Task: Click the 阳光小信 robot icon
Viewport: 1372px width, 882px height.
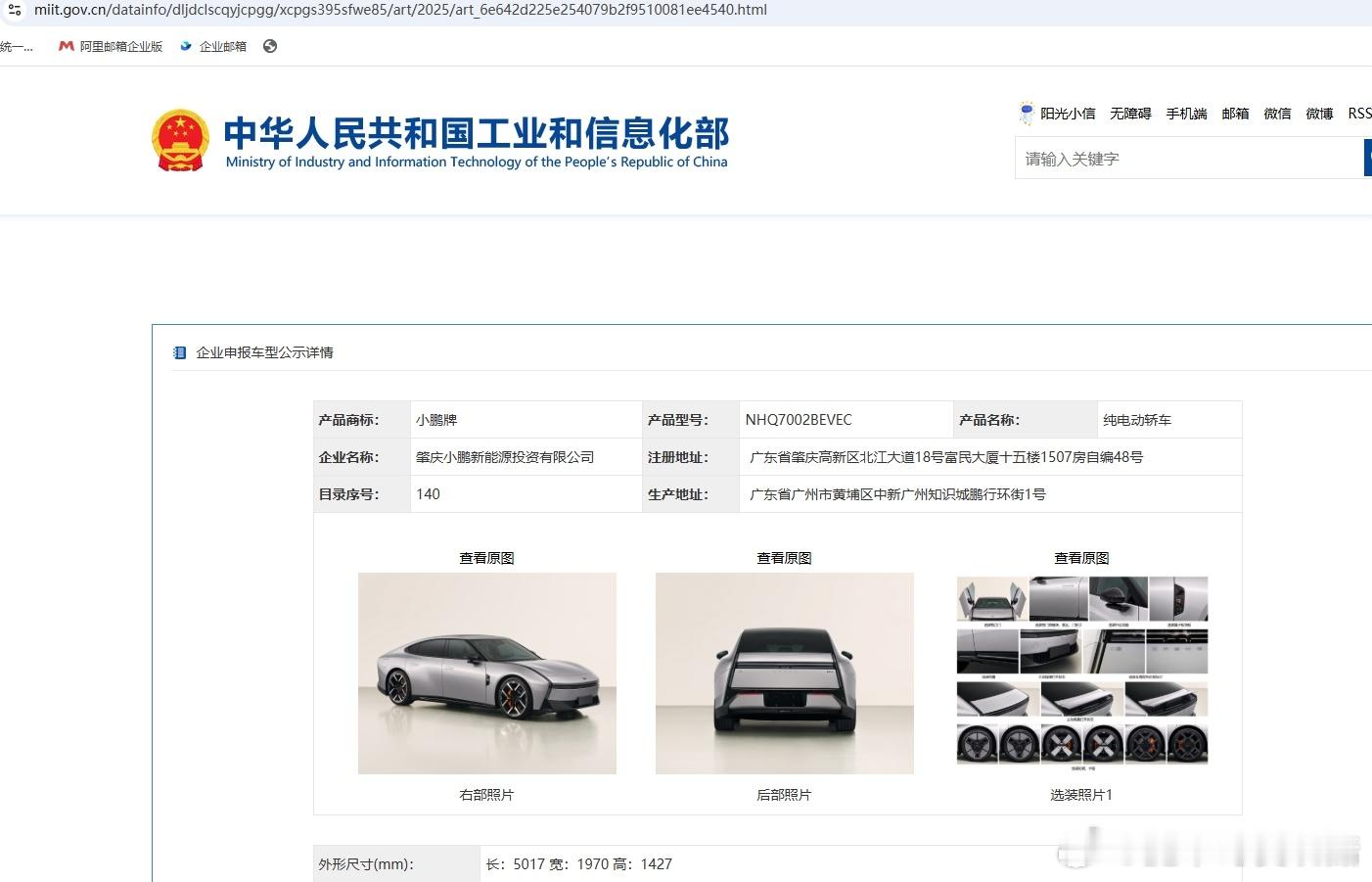Action: [1026, 114]
